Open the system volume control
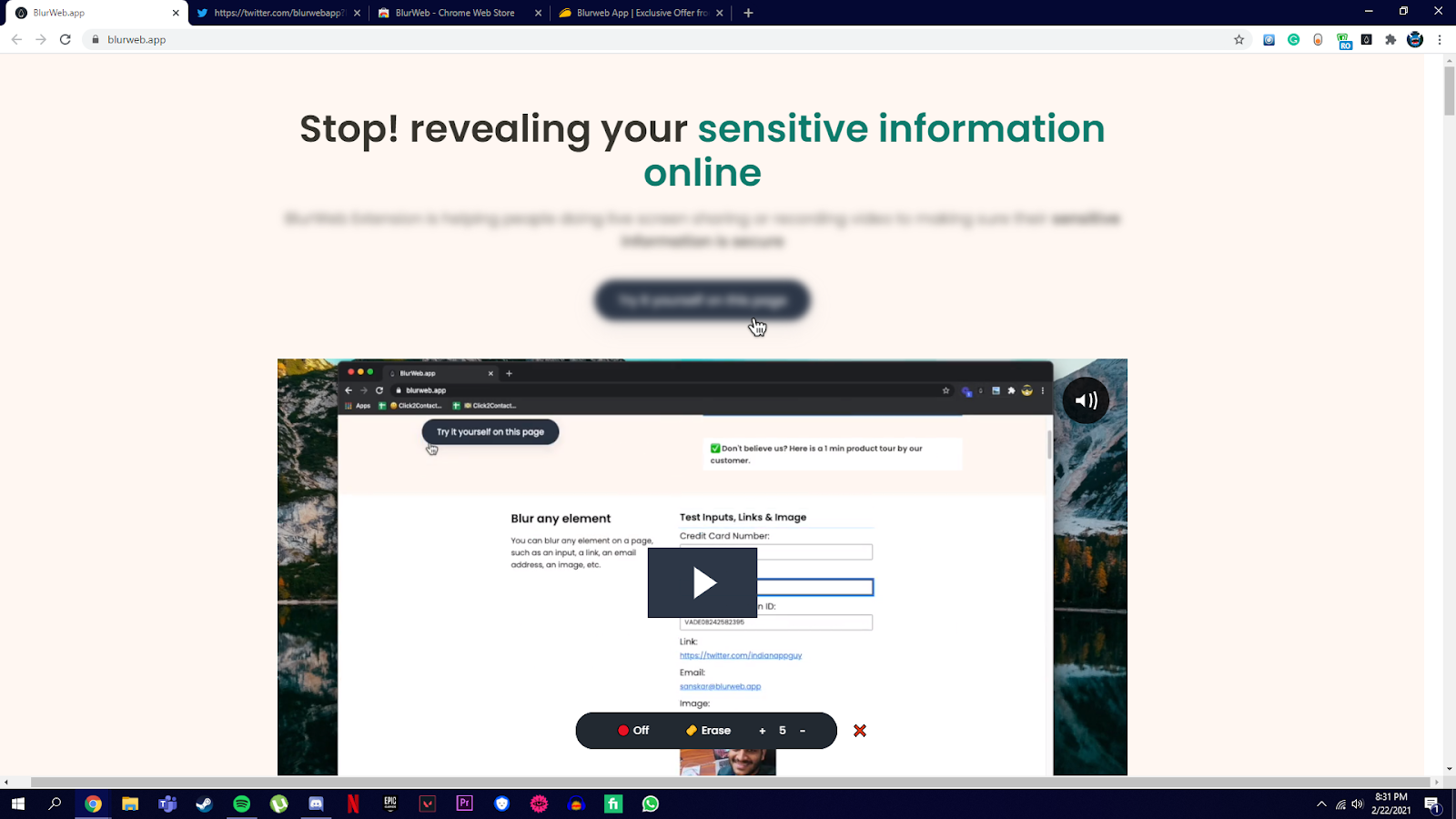Image resolution: width=1456 pixels, height=819 pixels. [1358, 804]
